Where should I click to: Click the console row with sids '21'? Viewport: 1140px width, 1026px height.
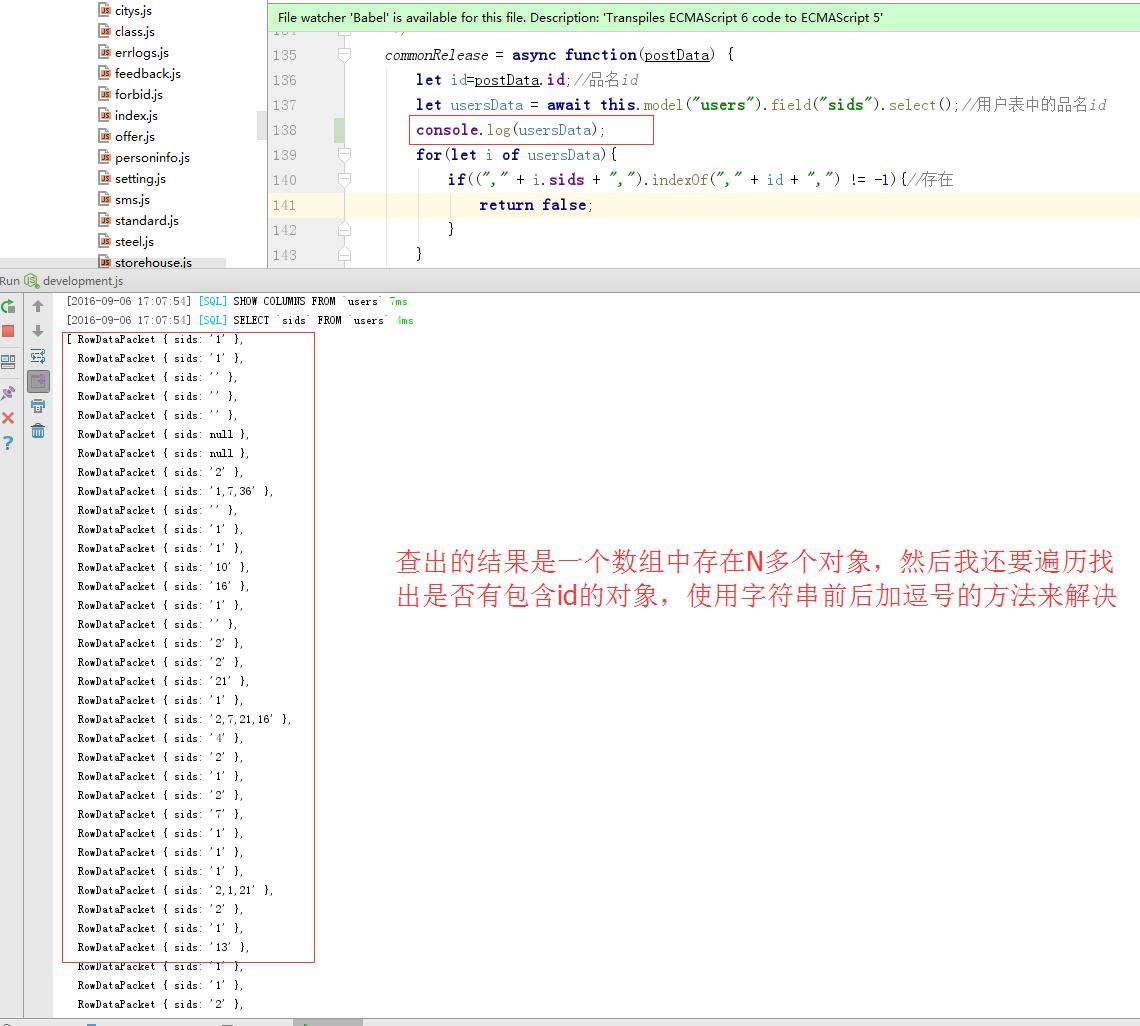[x=163, y=681]
